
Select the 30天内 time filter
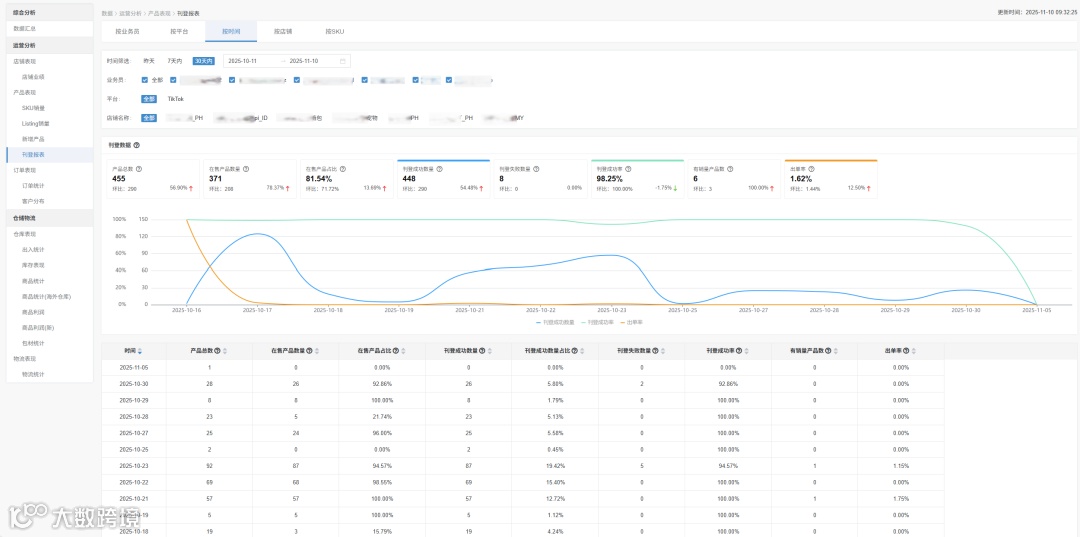tap(204, 61)
